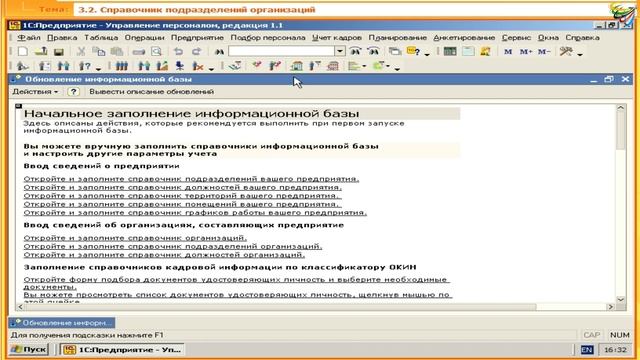Expand arrow after person with red X
The image size is (640, 360).
[x=211, y=68]
